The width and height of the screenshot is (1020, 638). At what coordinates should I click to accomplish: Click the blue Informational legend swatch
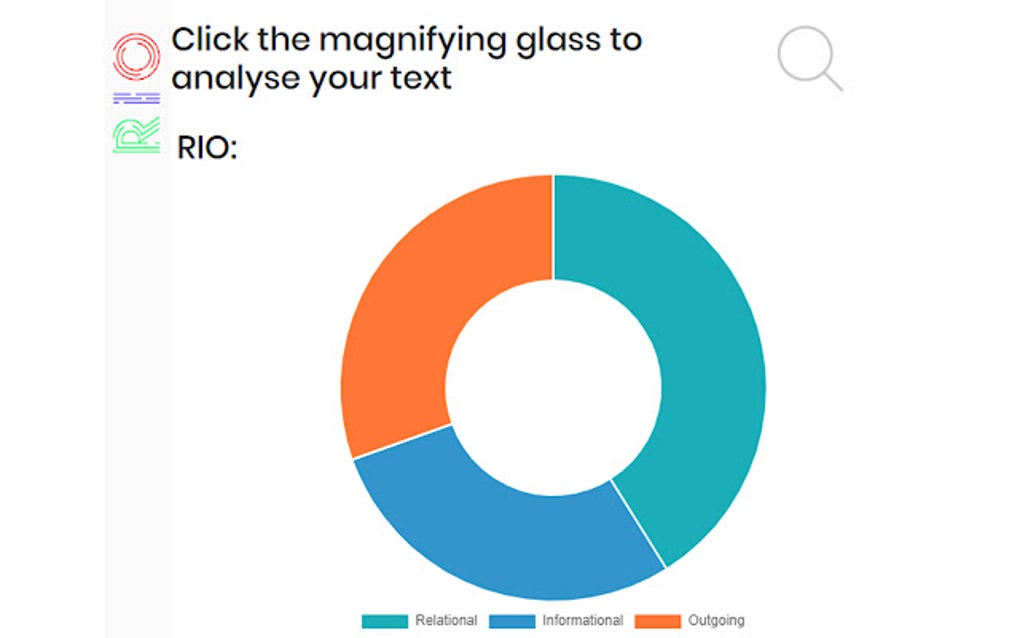tap(512, 621)
